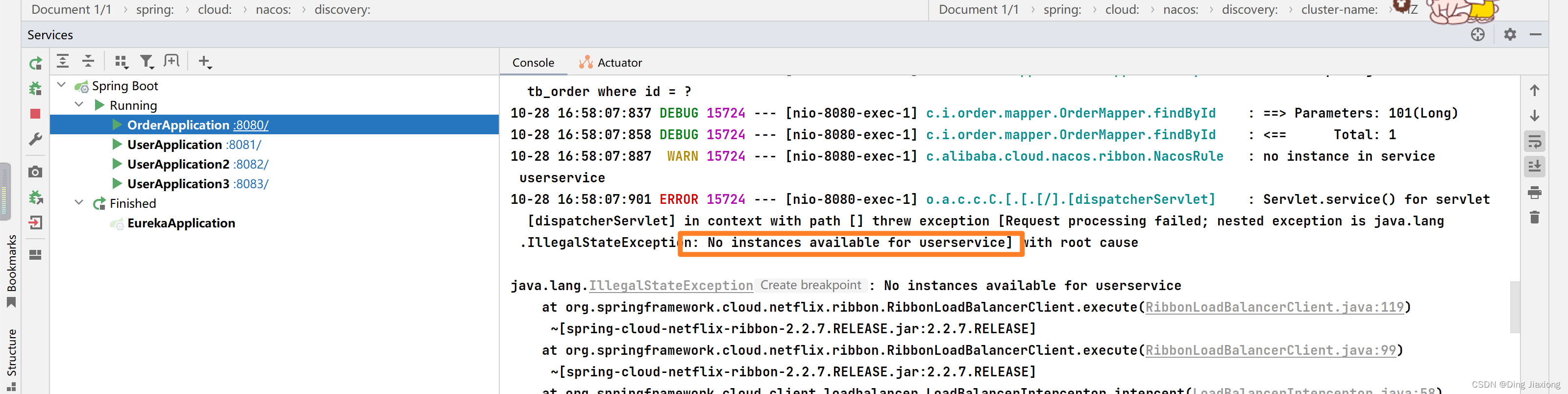Click the camera thread dump icon

35,172
